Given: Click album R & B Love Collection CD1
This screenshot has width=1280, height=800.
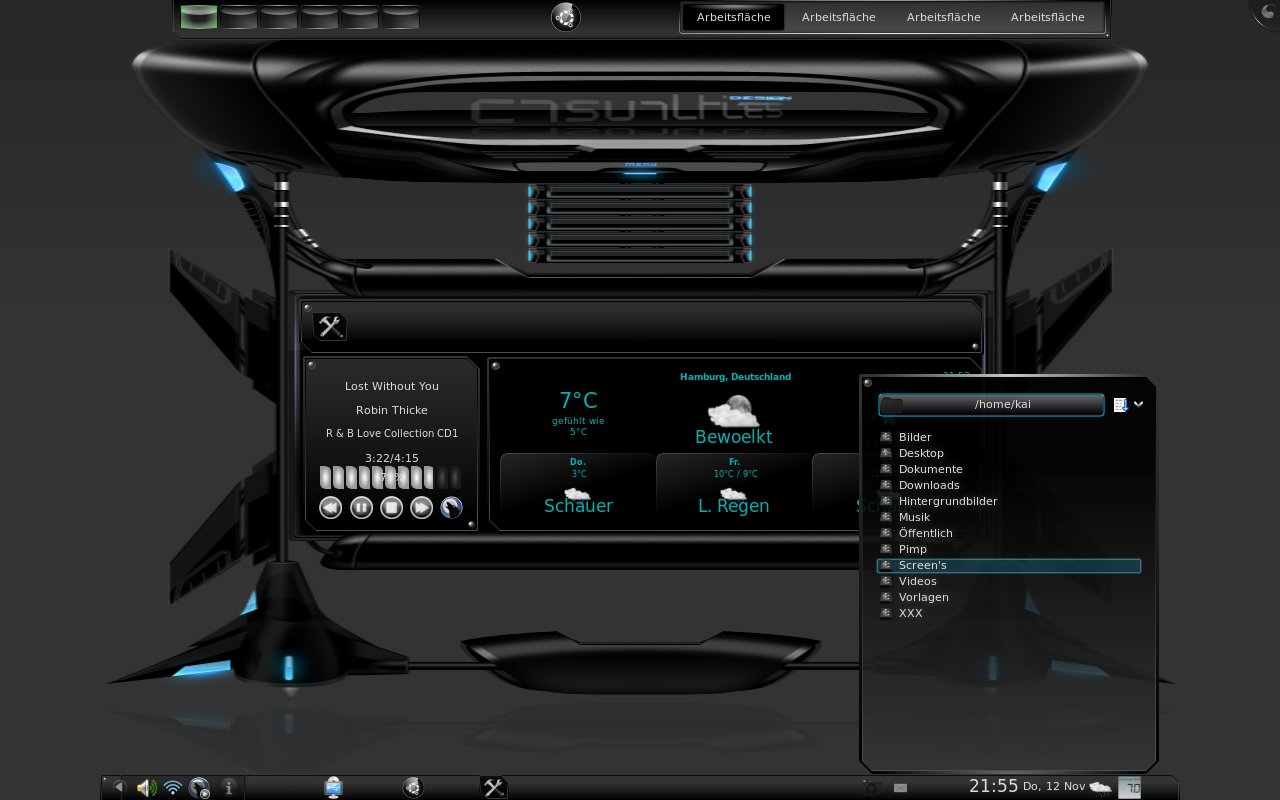Looking at the screenshot, I should pos(392,433).
